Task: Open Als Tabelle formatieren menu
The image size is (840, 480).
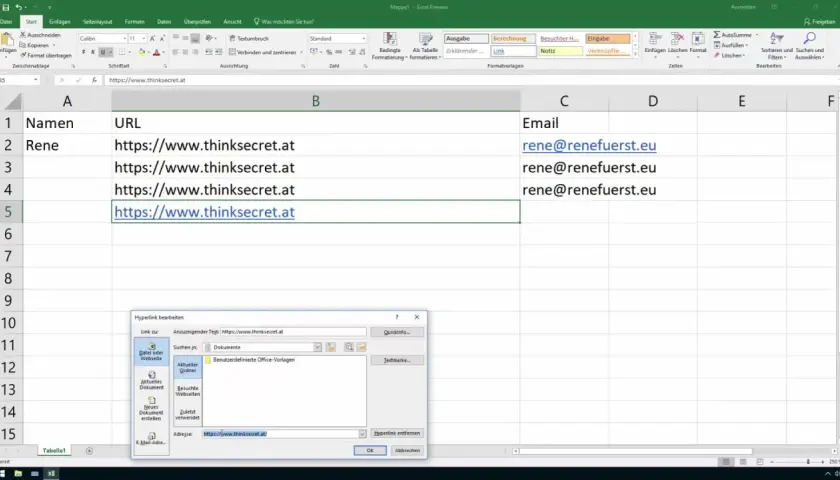Action: (x=425, y=46)
